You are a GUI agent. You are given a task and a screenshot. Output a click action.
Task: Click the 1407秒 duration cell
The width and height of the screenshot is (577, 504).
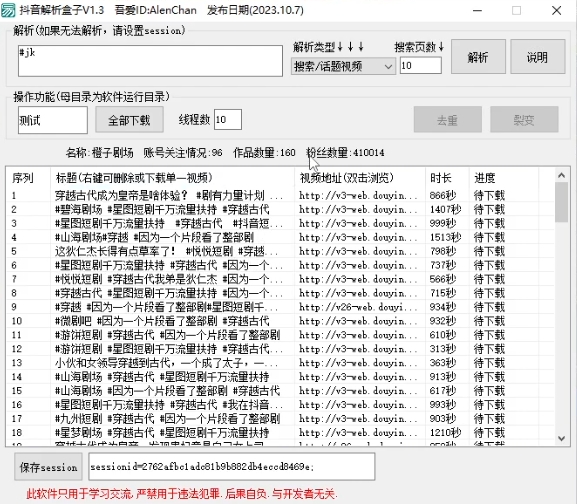[x=445, y=209]
